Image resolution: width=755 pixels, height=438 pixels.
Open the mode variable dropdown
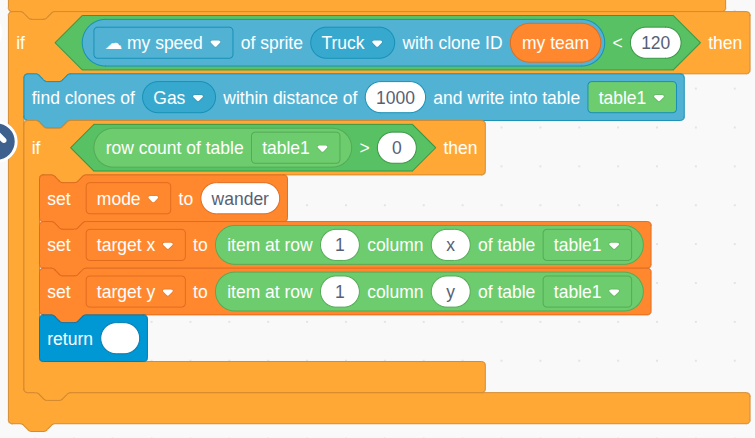pyautogui.click(x=128, y=199)
